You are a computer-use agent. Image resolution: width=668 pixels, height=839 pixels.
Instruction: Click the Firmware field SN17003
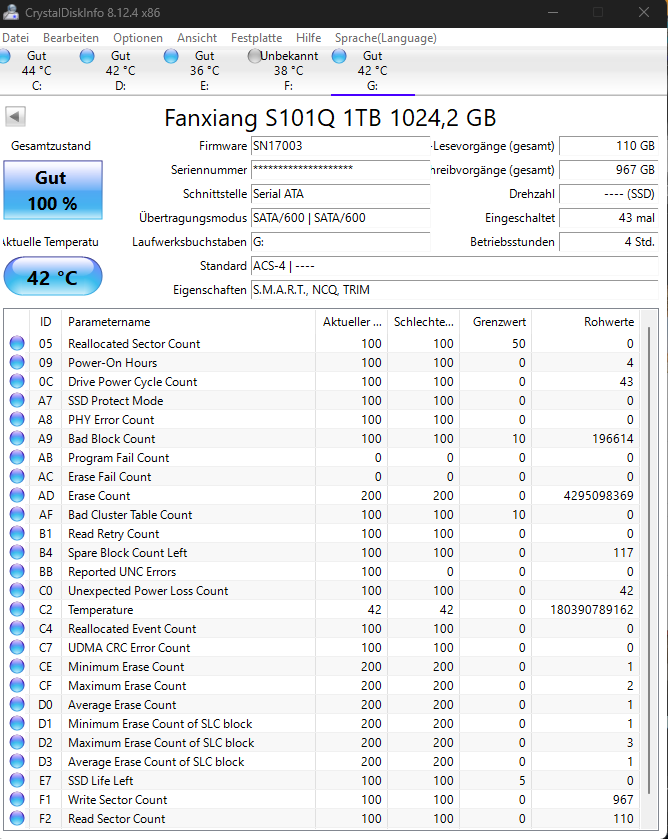click(x=340, y=146)
